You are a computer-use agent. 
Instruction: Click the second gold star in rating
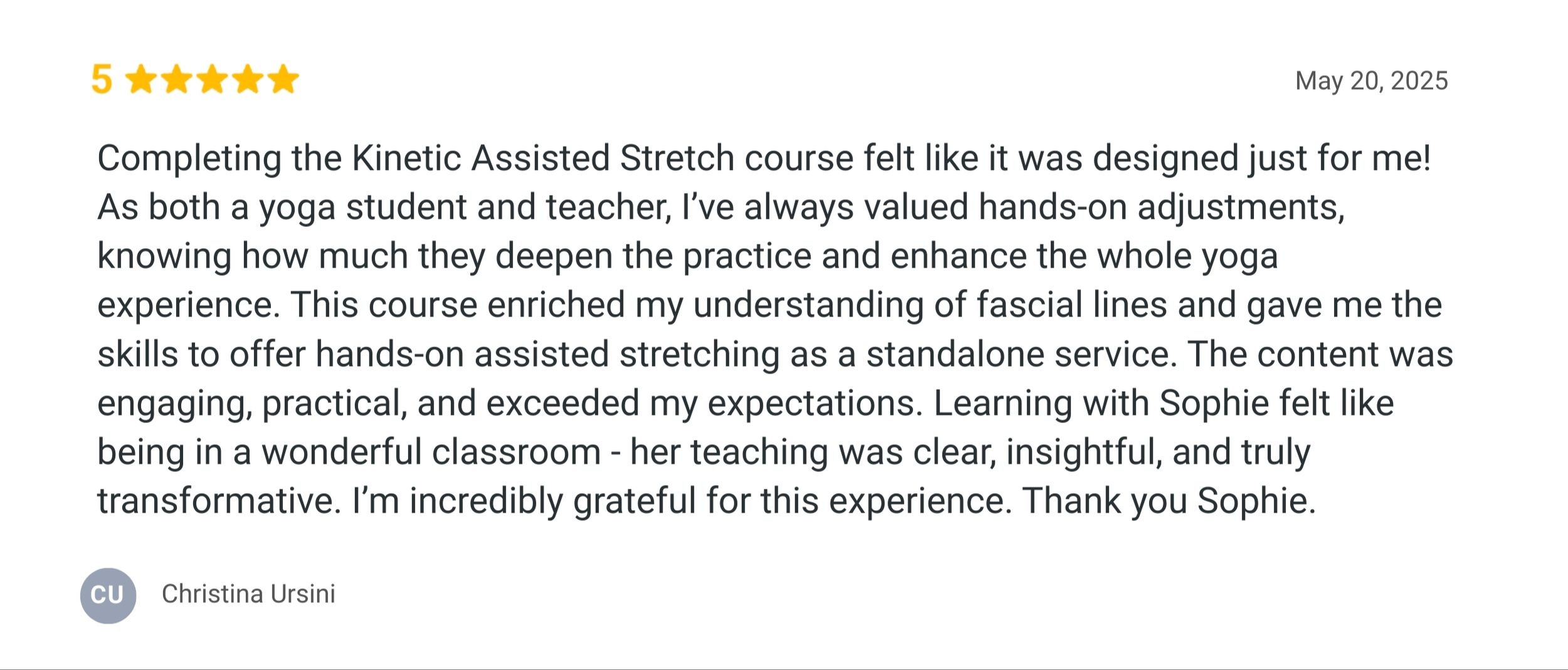click(177, 79)
